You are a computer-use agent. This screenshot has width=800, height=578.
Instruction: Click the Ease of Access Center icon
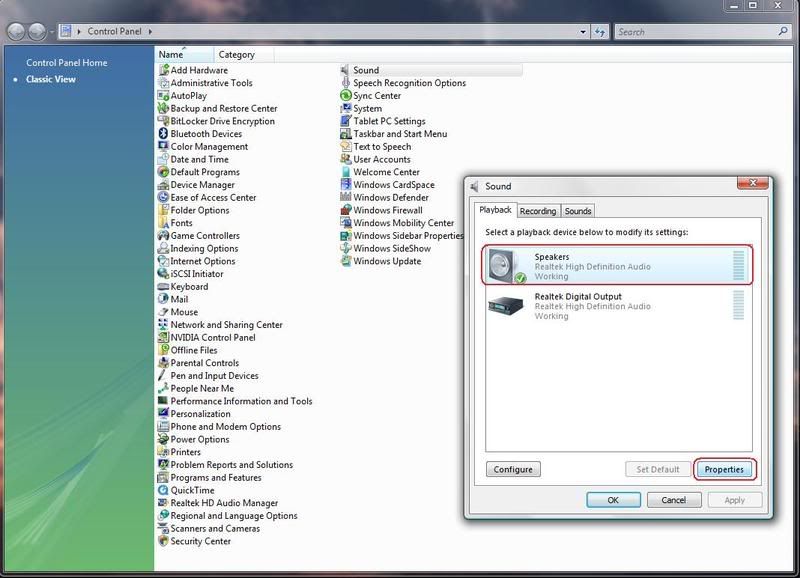coord(163,197)
